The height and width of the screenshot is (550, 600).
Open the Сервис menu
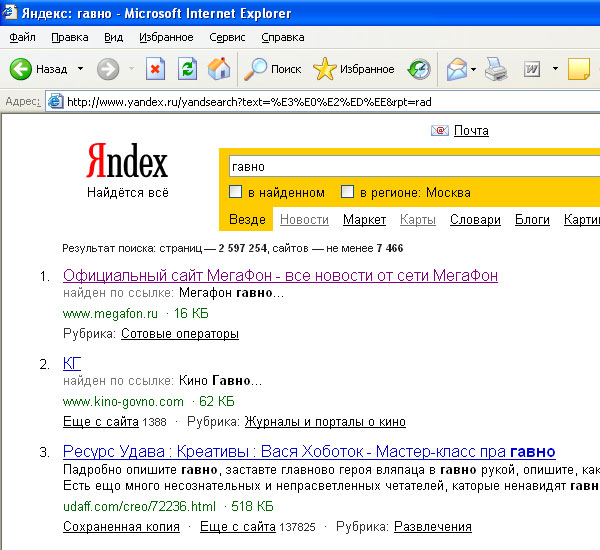(x=227, y=37)
